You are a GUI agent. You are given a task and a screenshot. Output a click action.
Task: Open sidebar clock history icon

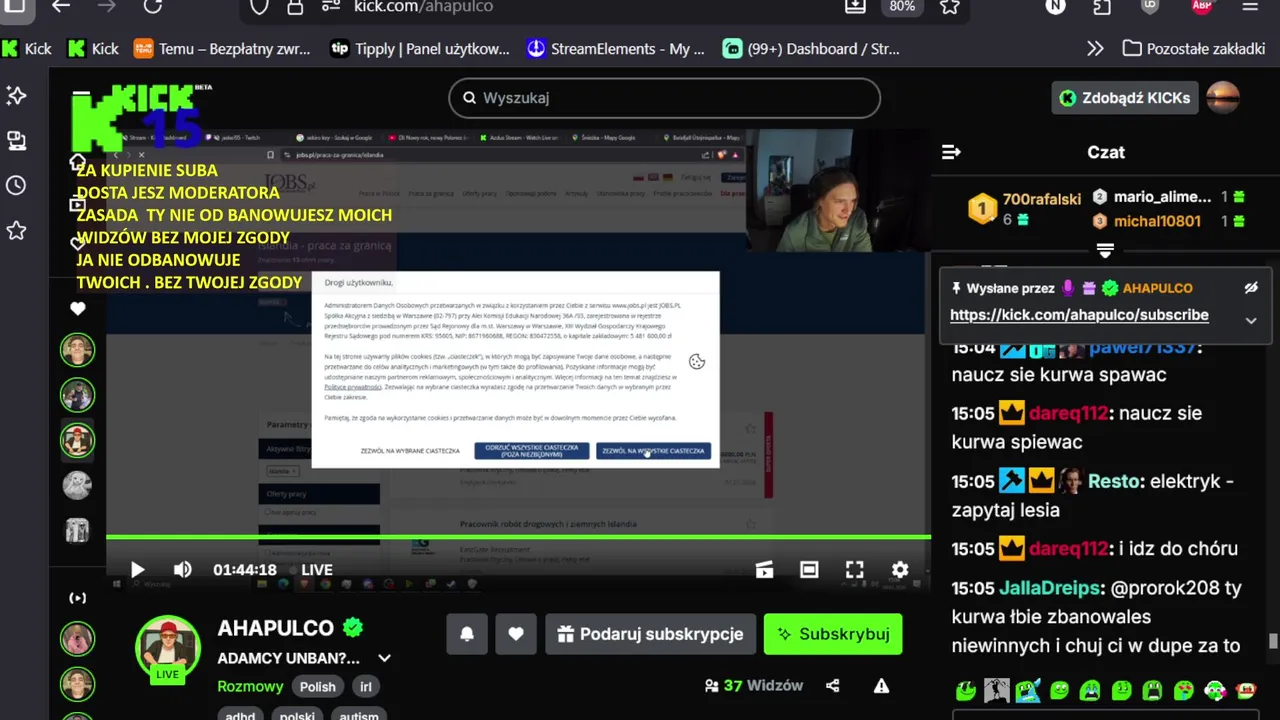[x=16, y=186]
